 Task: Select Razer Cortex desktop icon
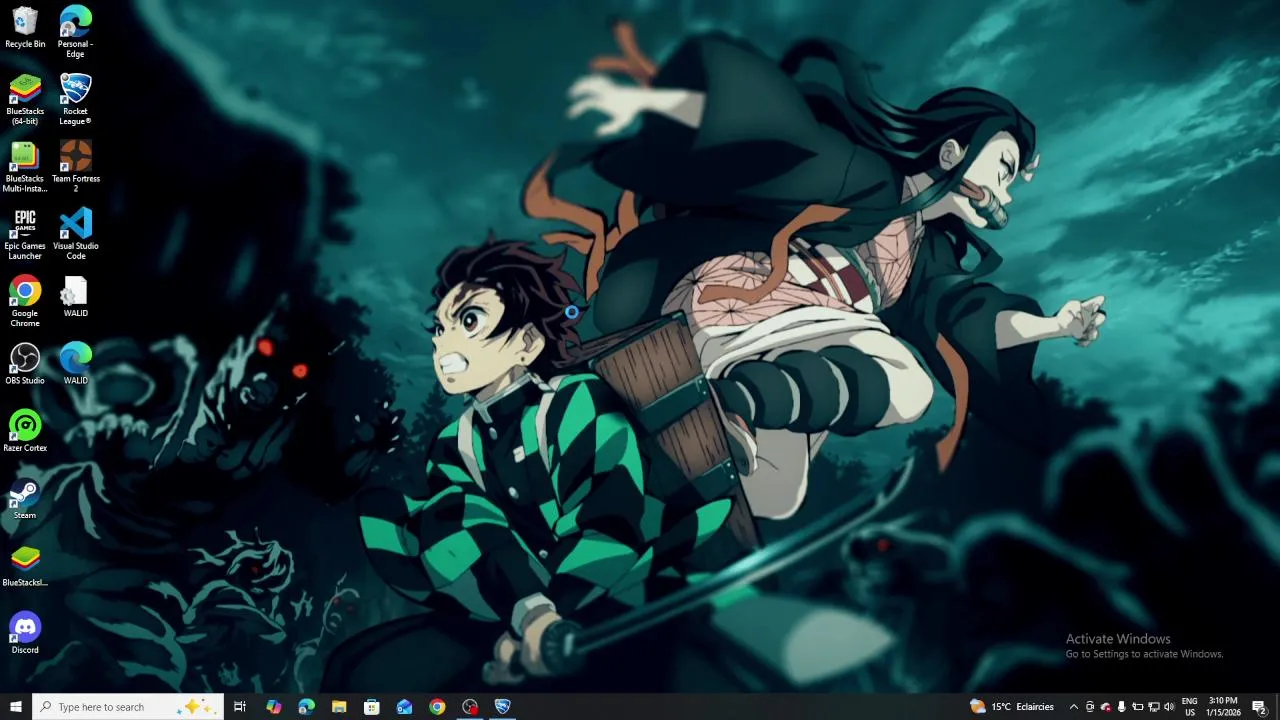tap(25, 432)
